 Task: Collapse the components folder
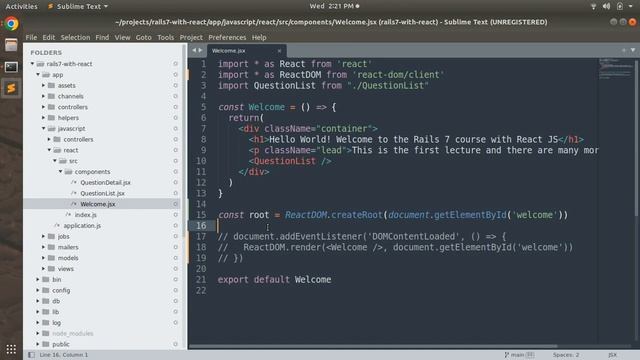(x=60, y=171)
